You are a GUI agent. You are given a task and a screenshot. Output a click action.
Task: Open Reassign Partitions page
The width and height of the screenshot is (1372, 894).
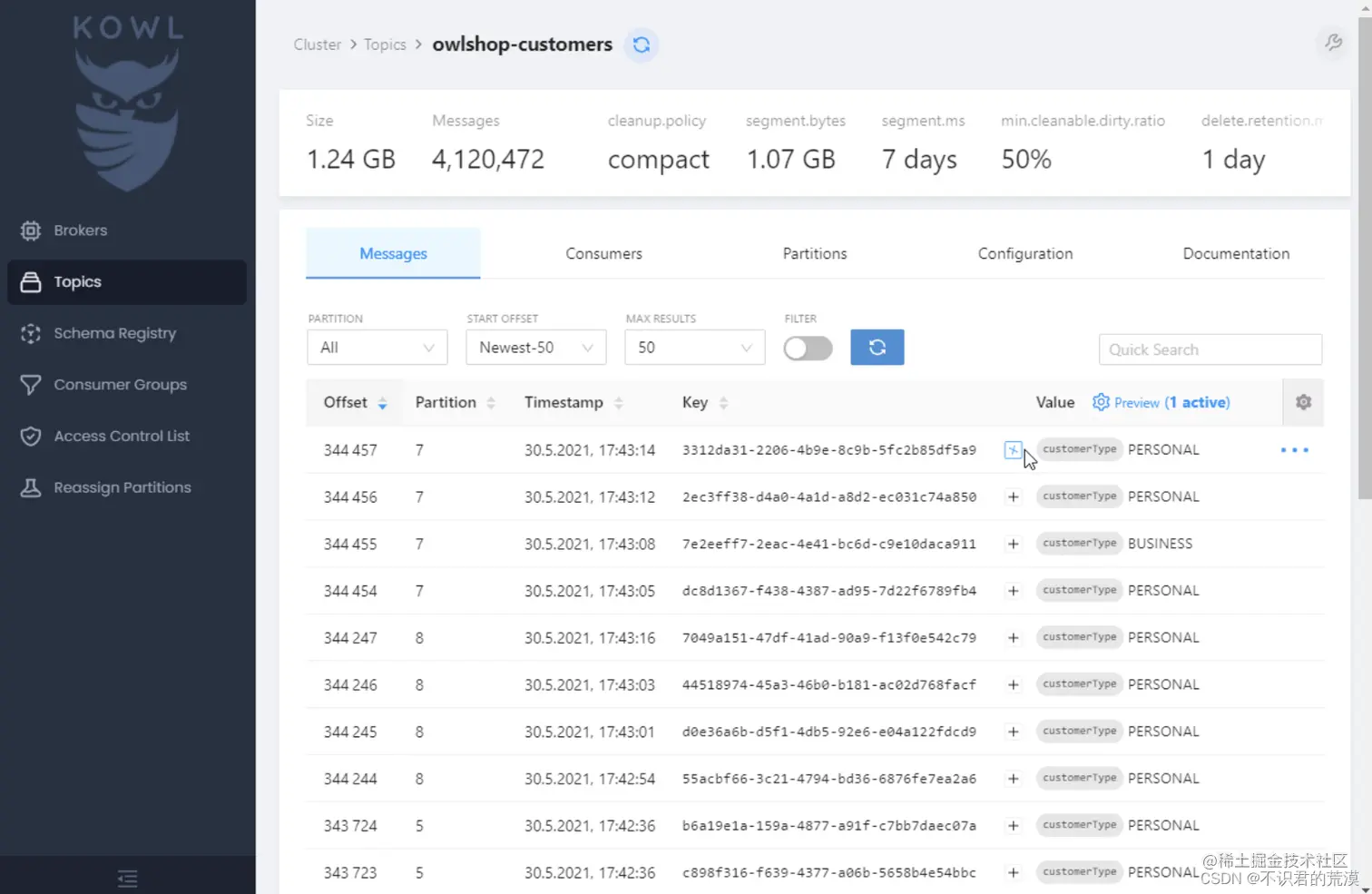[105, 487]
